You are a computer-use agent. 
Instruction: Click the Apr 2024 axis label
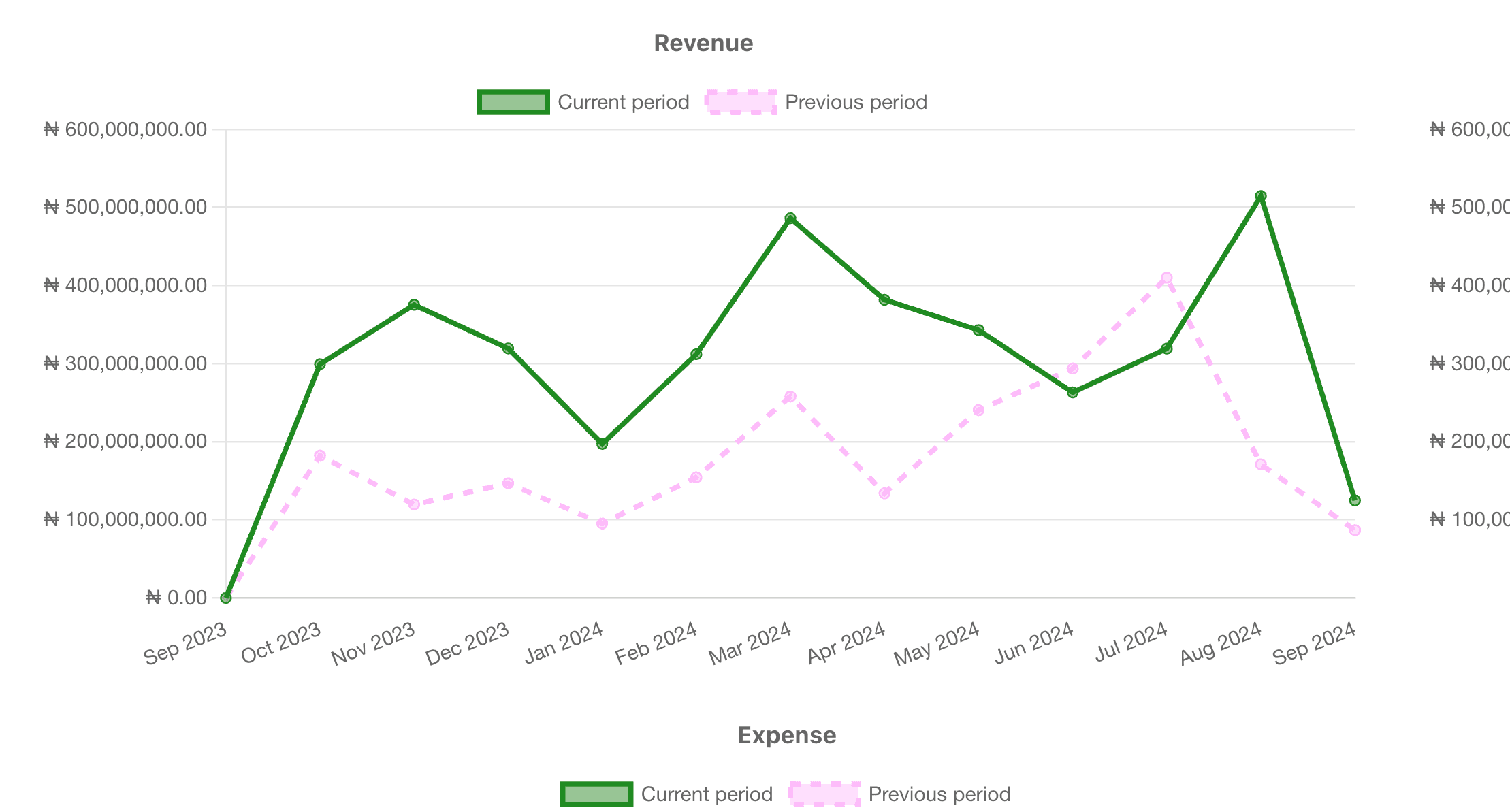(846, 643)
